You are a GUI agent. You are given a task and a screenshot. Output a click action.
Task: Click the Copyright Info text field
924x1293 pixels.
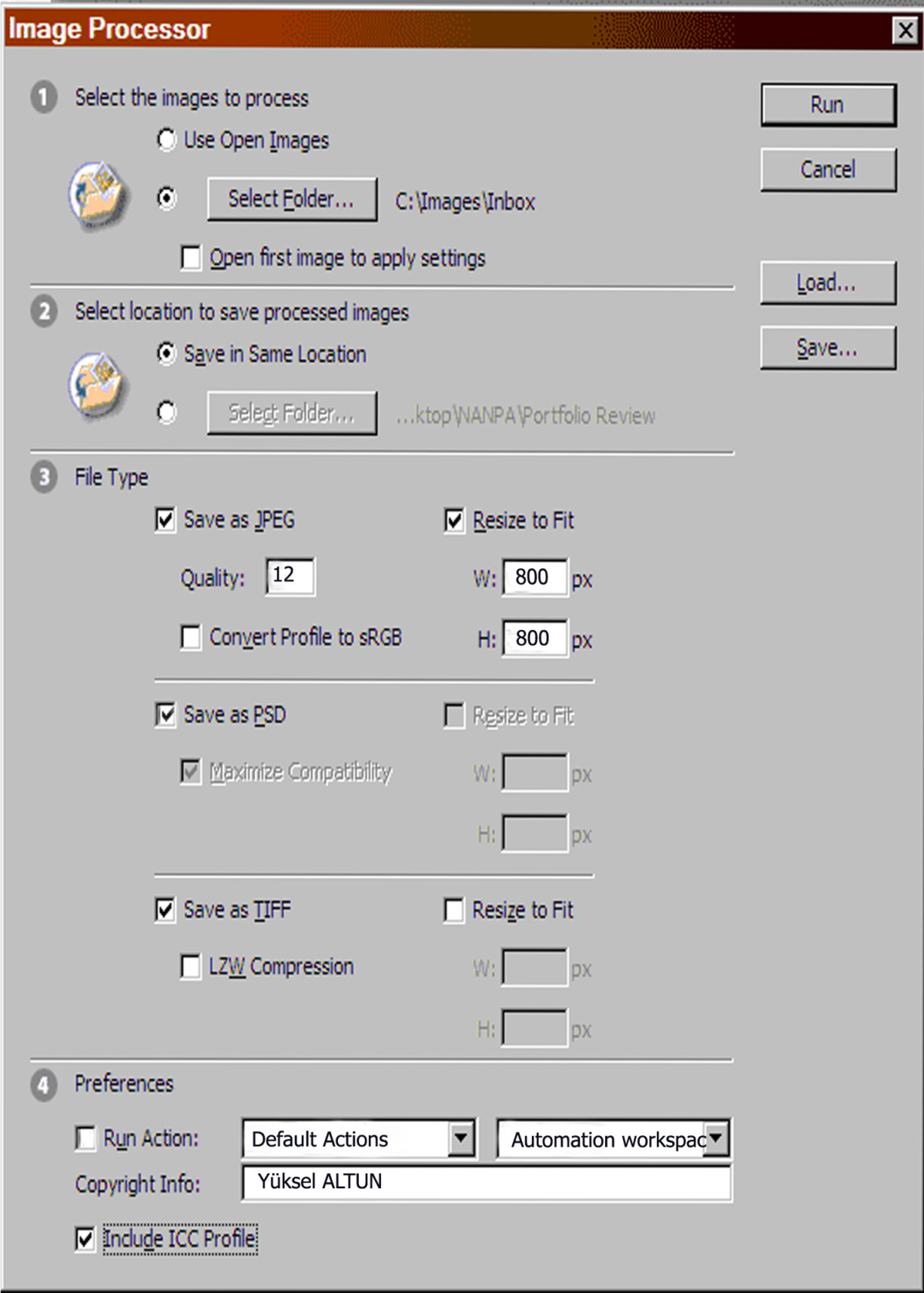485,1183
